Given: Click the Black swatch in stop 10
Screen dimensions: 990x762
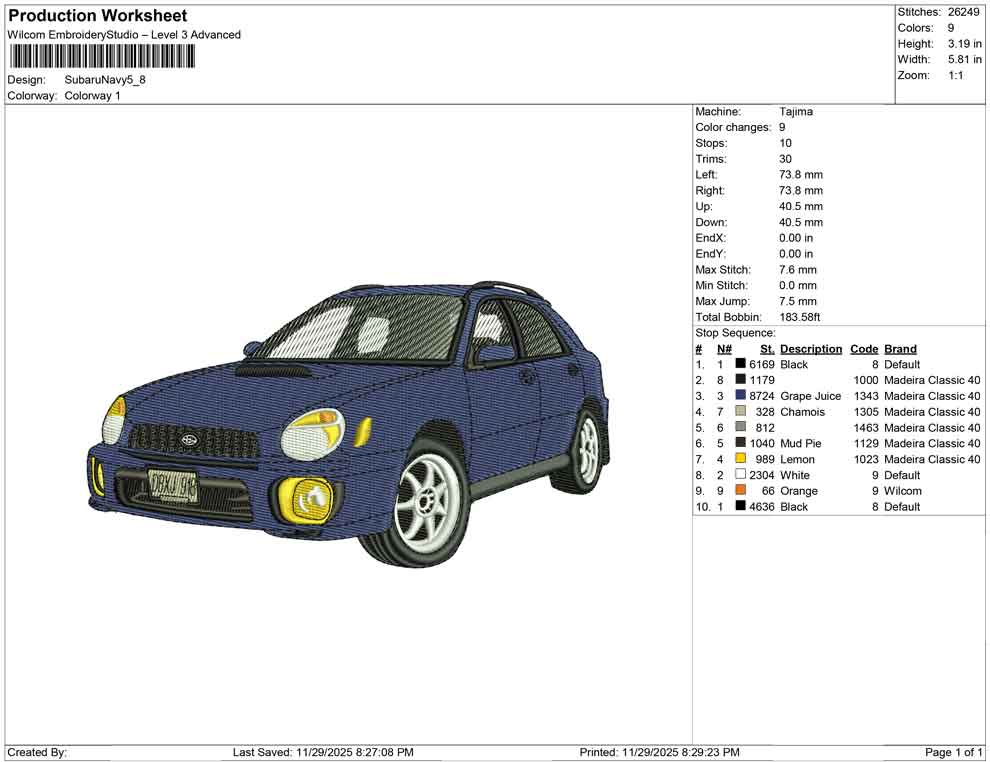Looking at the screenshot, I should coord(740,507).
